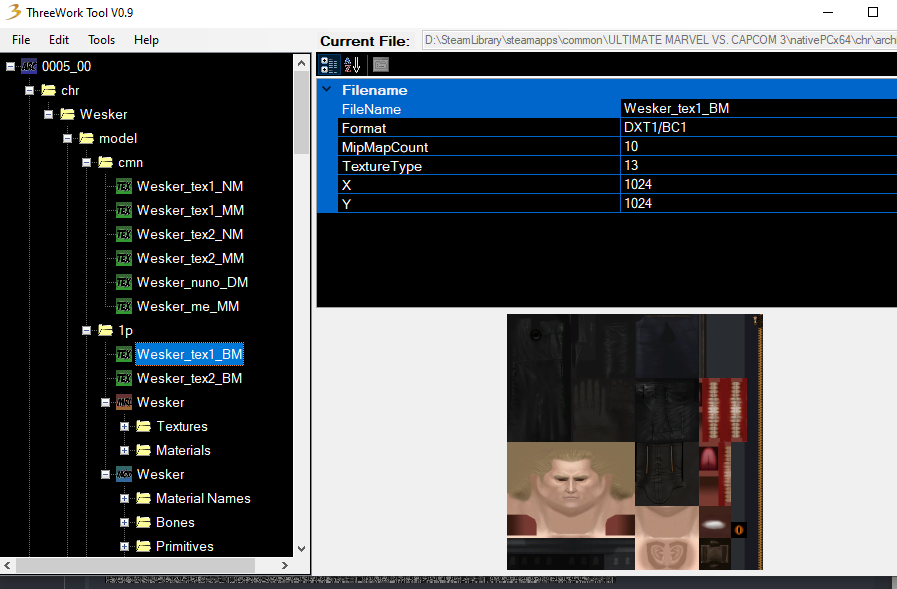The height and width of the screenshot is (589, 897).
Task: Expand the Material Names node
Action: pos(124,499)
